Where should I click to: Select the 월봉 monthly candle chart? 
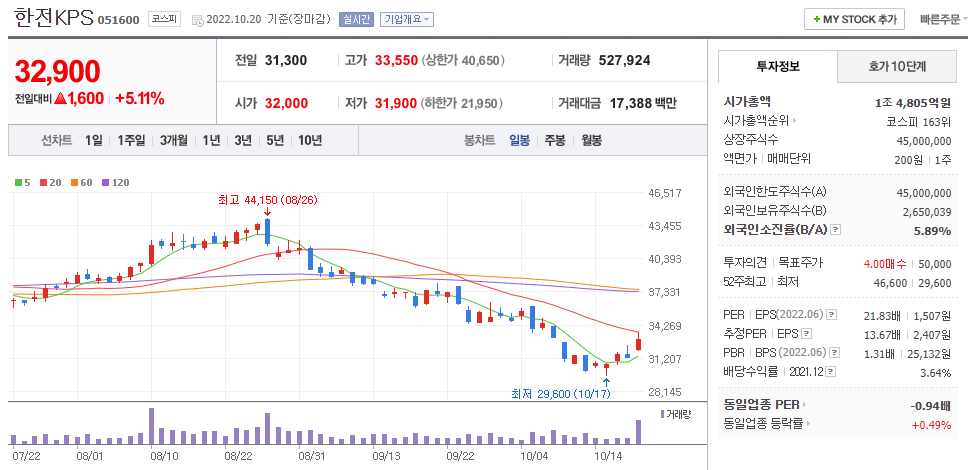click(591, 140)
